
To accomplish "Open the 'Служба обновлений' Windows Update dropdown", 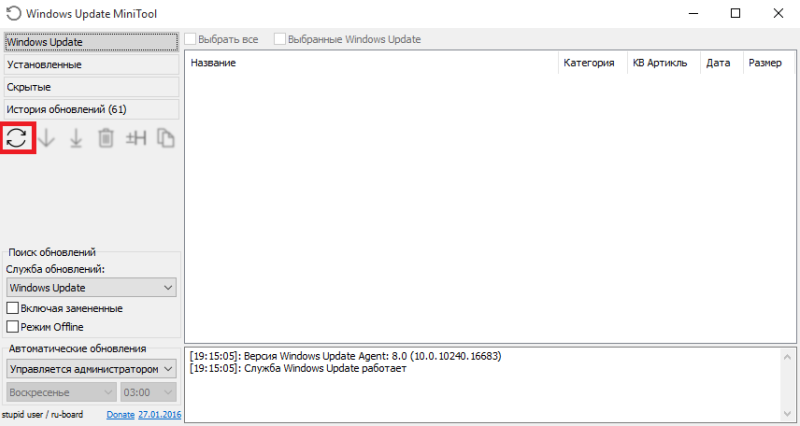I will [x=91, y=288].
